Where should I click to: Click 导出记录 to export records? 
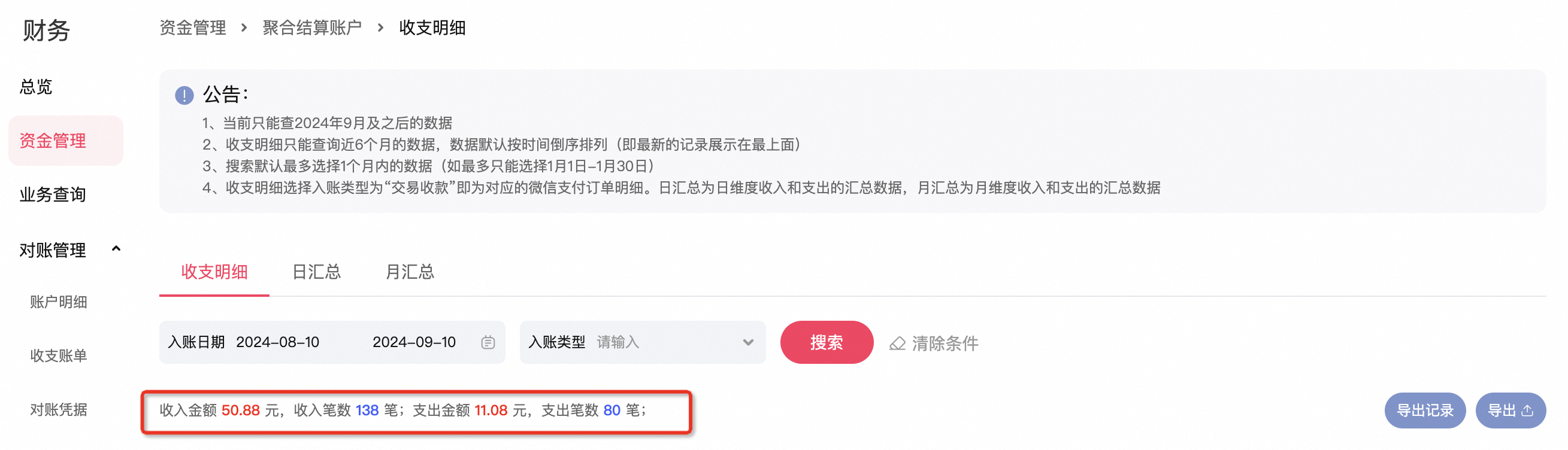click(1425, 410)
